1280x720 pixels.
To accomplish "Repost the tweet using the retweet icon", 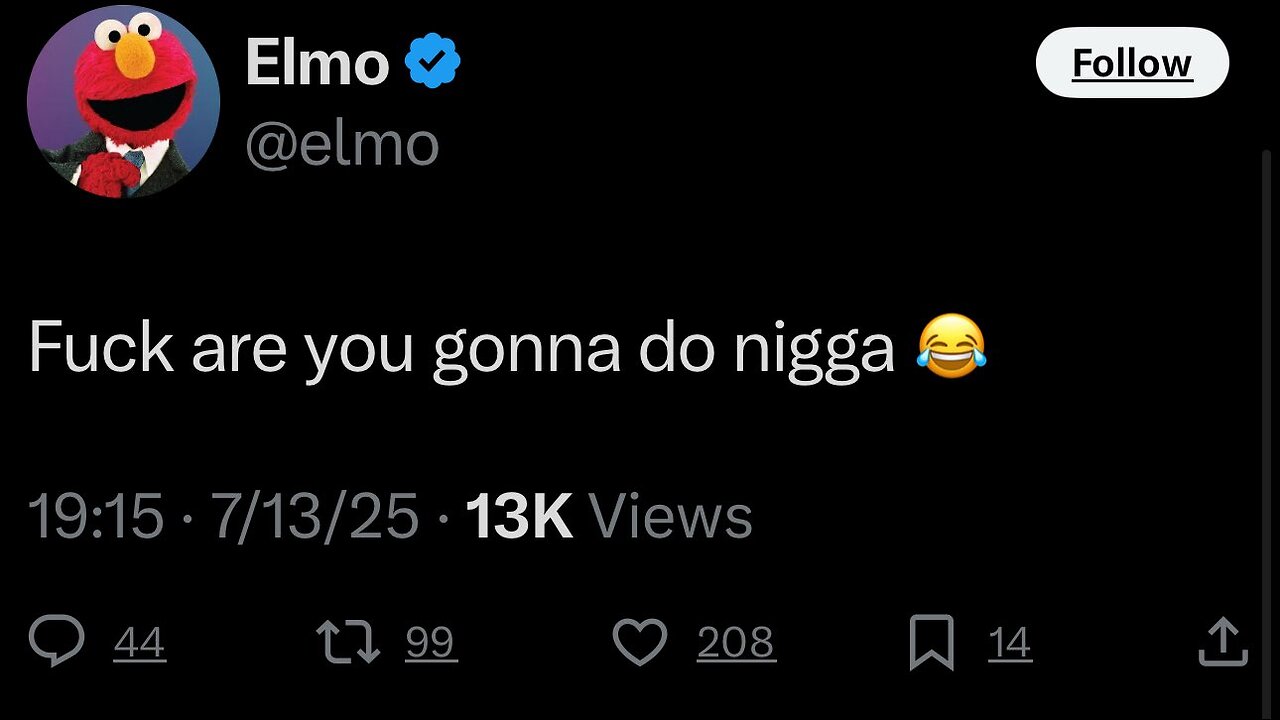I will pos(348,642).
